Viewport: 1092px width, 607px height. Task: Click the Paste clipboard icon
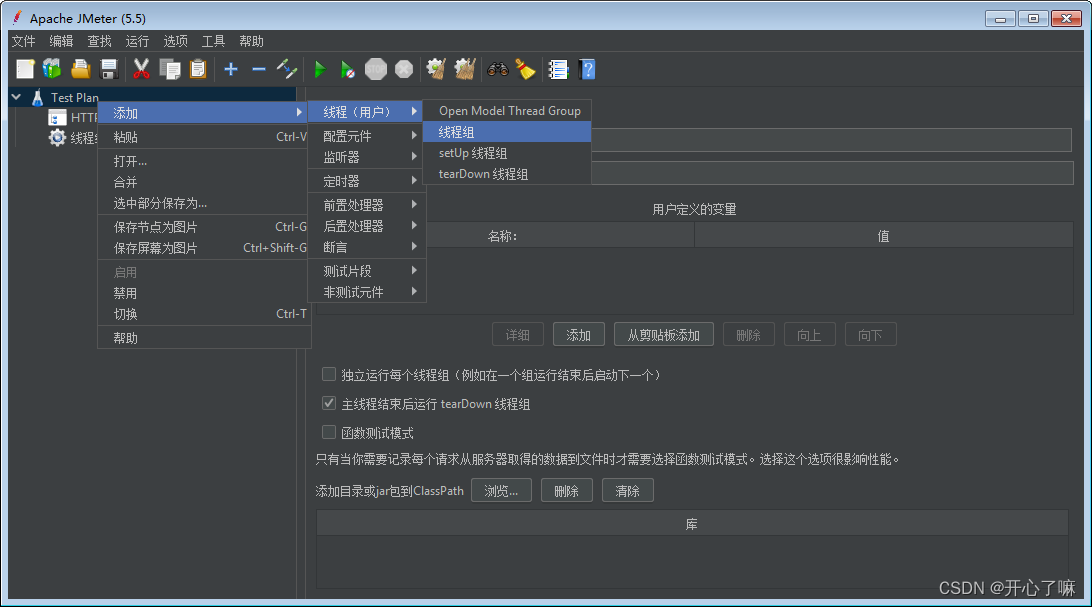[198, 69]
